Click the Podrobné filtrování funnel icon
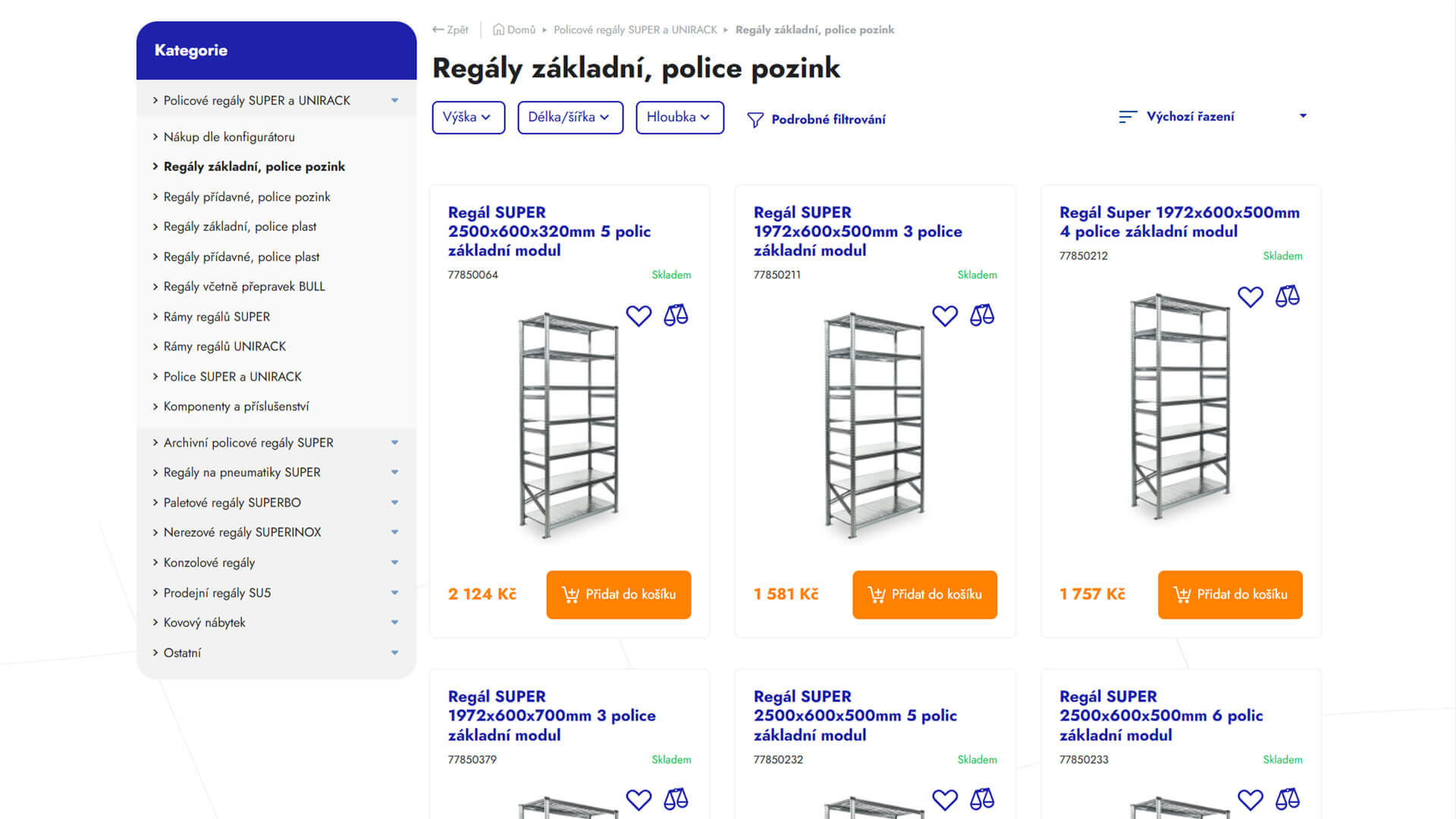This screenshot has width=1456, height=819. click(x=755, y=120)
